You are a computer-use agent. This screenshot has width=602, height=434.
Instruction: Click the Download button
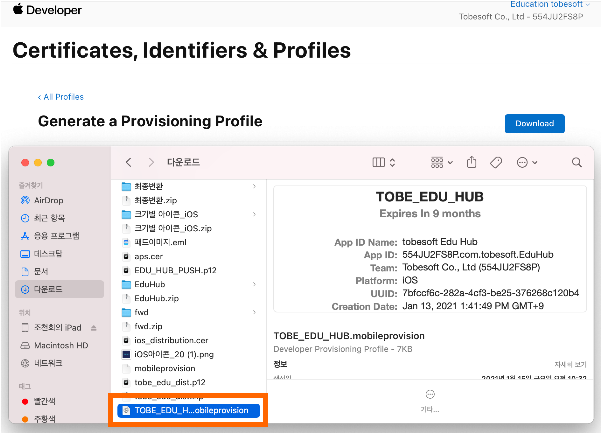(x=534, y=123)
